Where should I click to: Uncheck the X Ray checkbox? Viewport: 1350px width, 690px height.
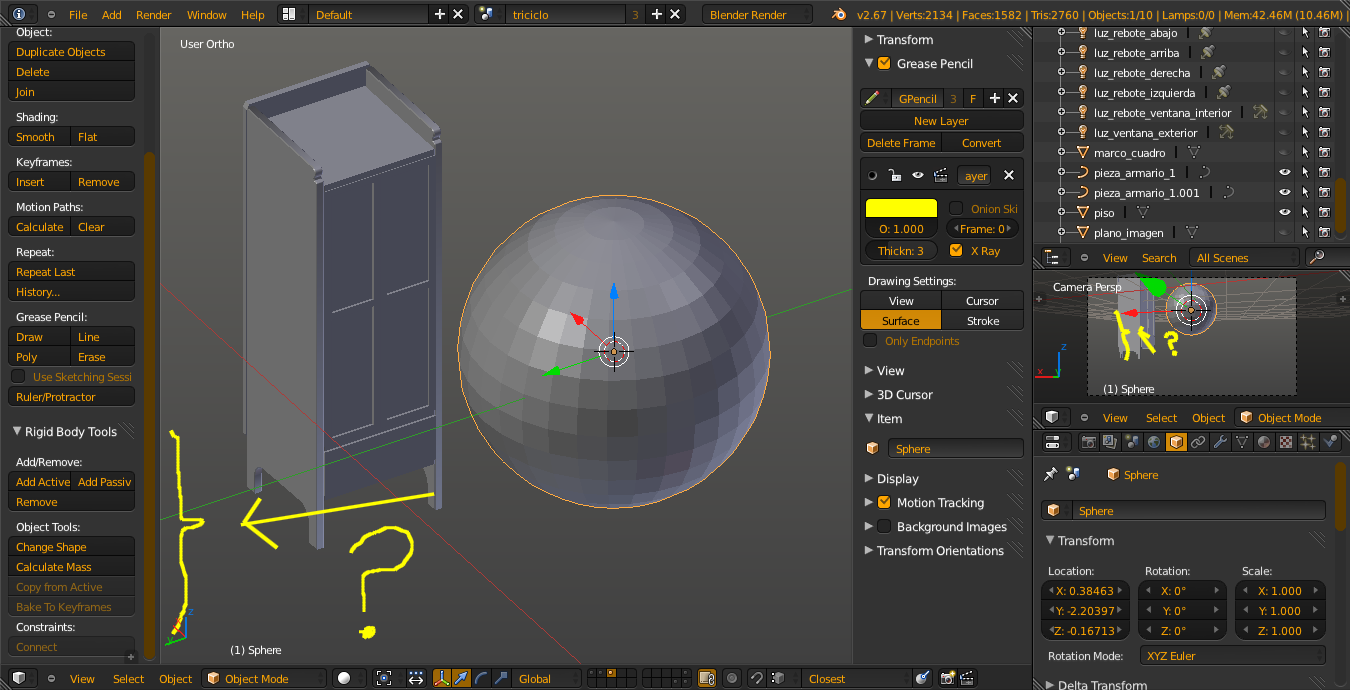point(957,250)
